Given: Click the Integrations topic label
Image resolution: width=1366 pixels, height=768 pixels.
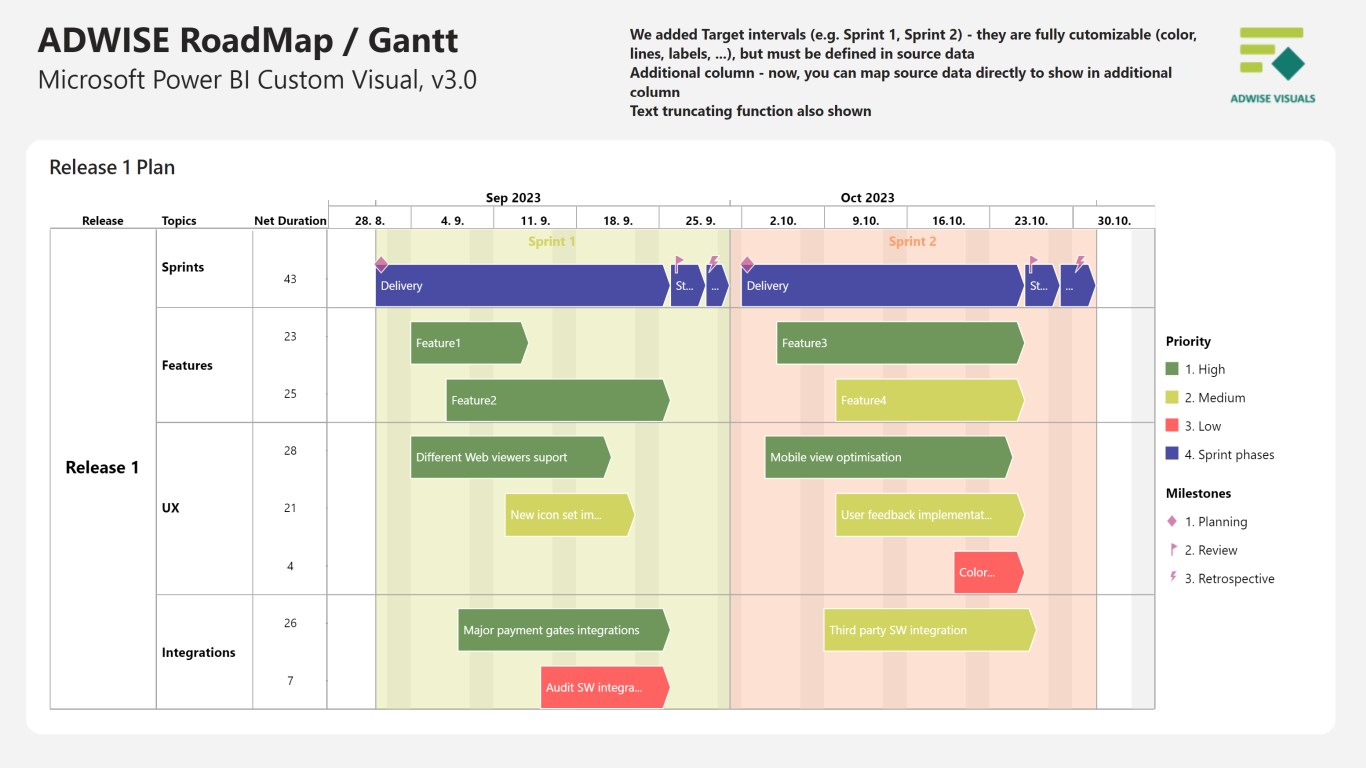Looking at the screenshot, I should point(199,652).
